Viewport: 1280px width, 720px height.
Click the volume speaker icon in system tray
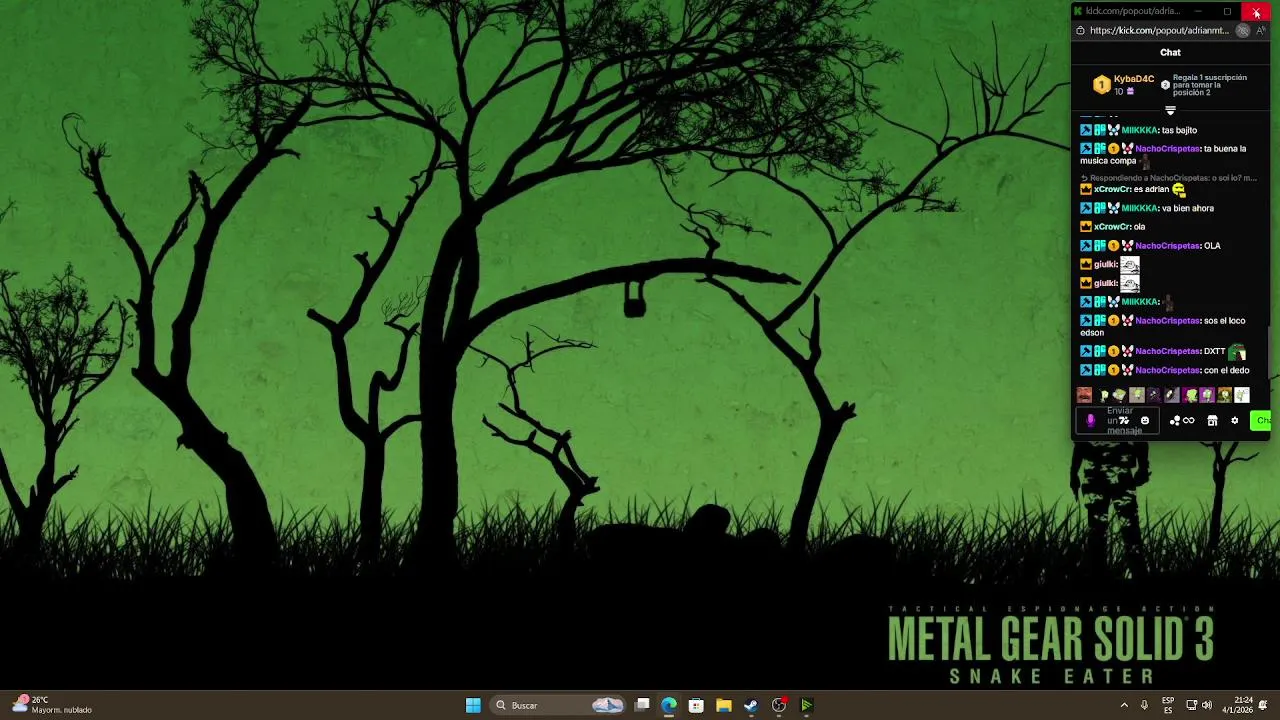pyautogui.click(x=1207, y=705)
